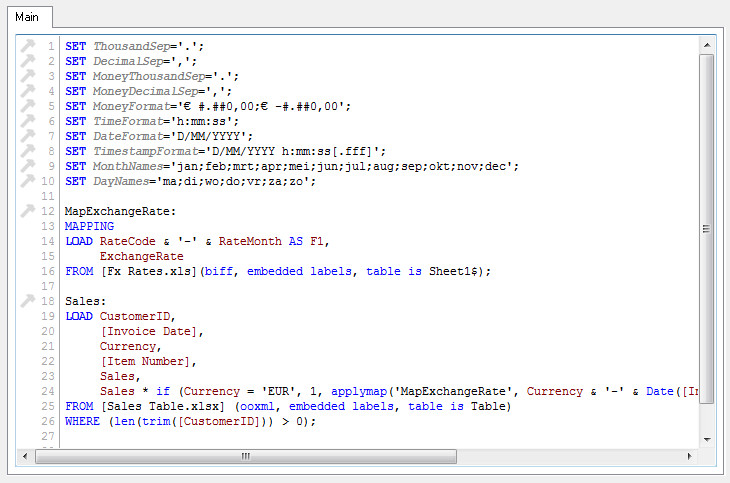Click the arrow marker beside line 12 MapExchangeRate
This screenshot has height=483, width=730.
27,211
